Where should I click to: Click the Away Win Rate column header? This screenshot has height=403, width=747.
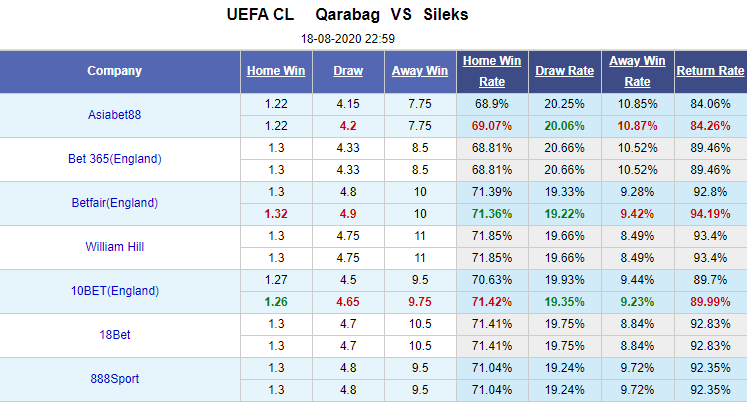click(637, 71)
